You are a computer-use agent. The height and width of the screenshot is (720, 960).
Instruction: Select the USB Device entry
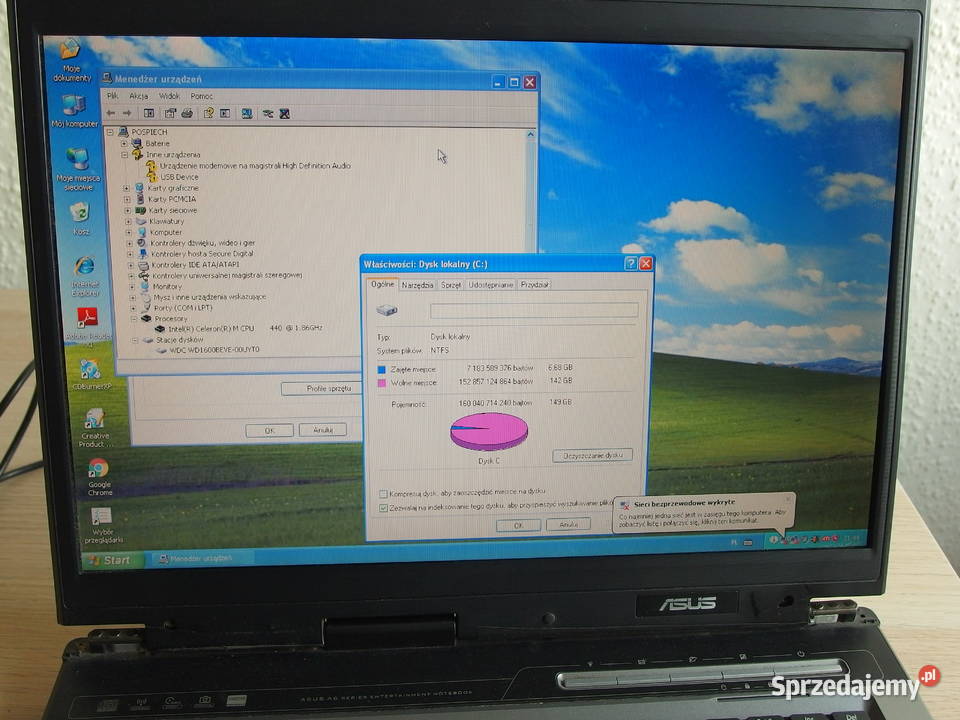pos(179,177)
